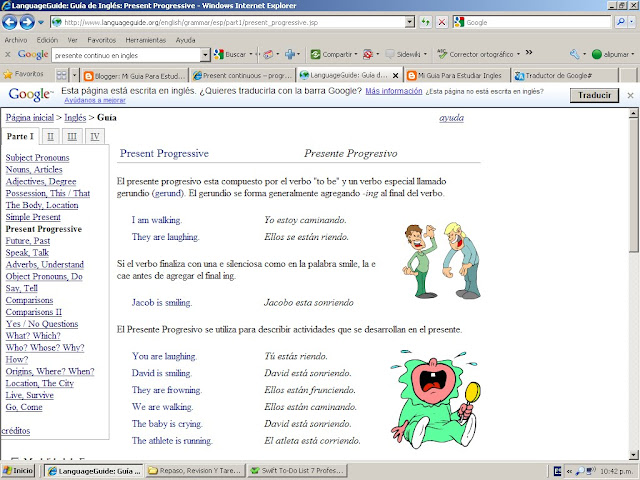This screenshot has width=640, height=480.
Task: Click the Traducir button
Action: click(594, 95)
